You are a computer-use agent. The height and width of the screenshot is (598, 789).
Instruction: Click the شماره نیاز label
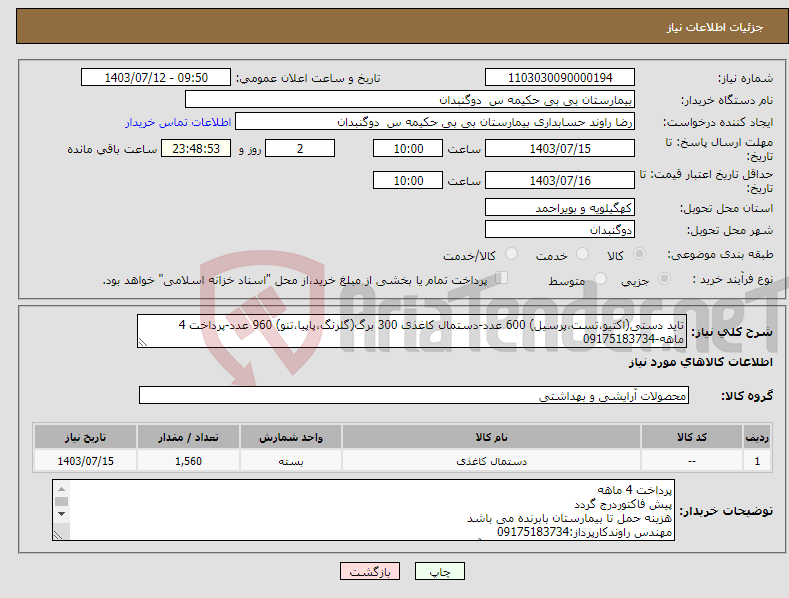[745, 79]
